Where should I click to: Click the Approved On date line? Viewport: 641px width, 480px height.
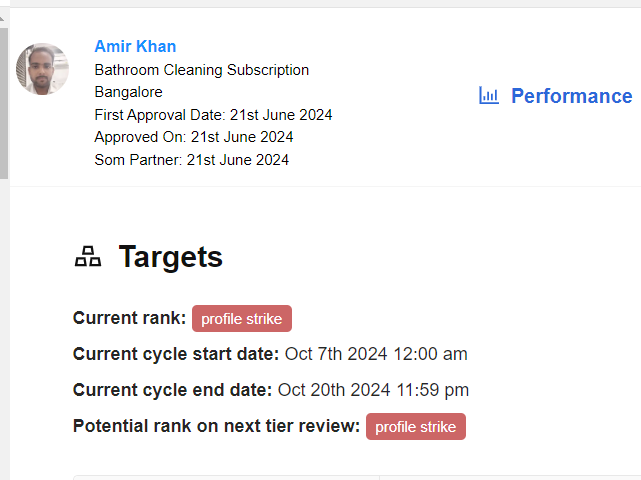pos(194,137)
